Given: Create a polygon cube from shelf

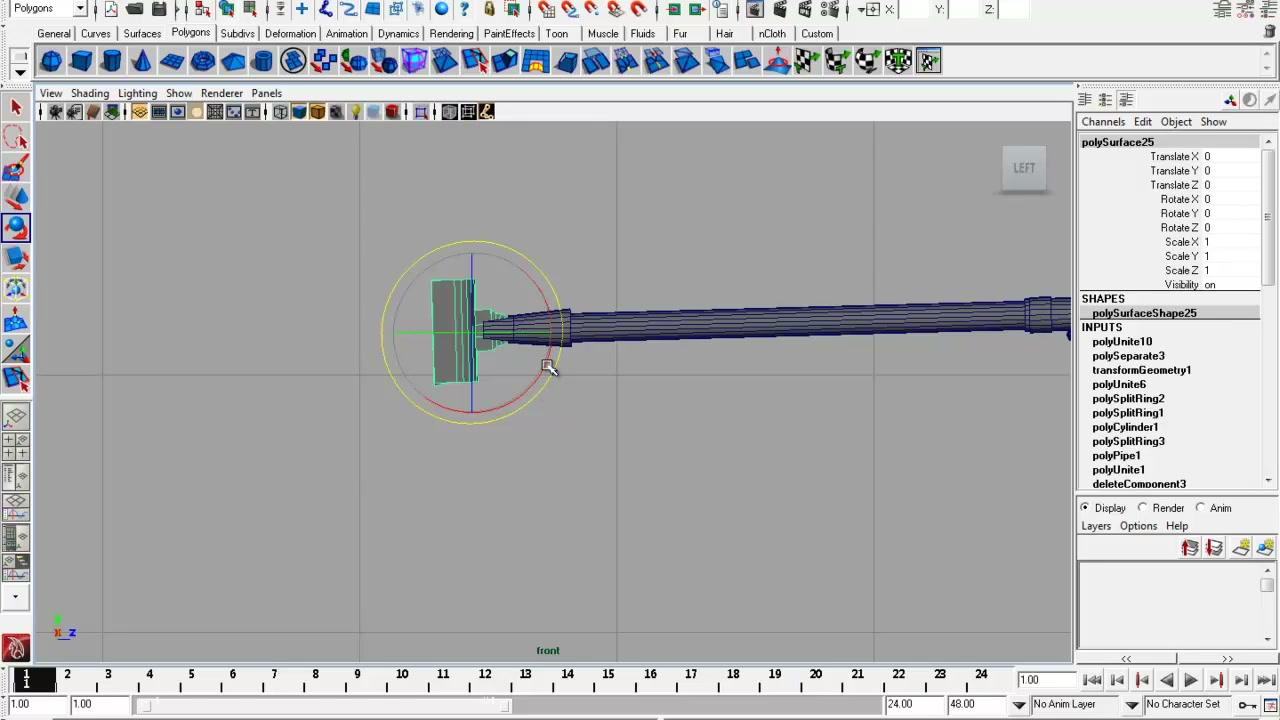Looking at the screenshot, I should tap(81, 61).
